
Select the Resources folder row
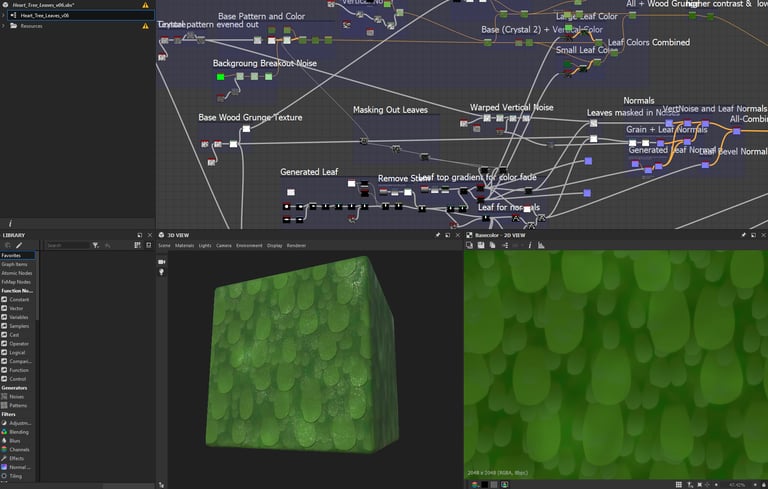pyautogui.click(x=77, y=26)
